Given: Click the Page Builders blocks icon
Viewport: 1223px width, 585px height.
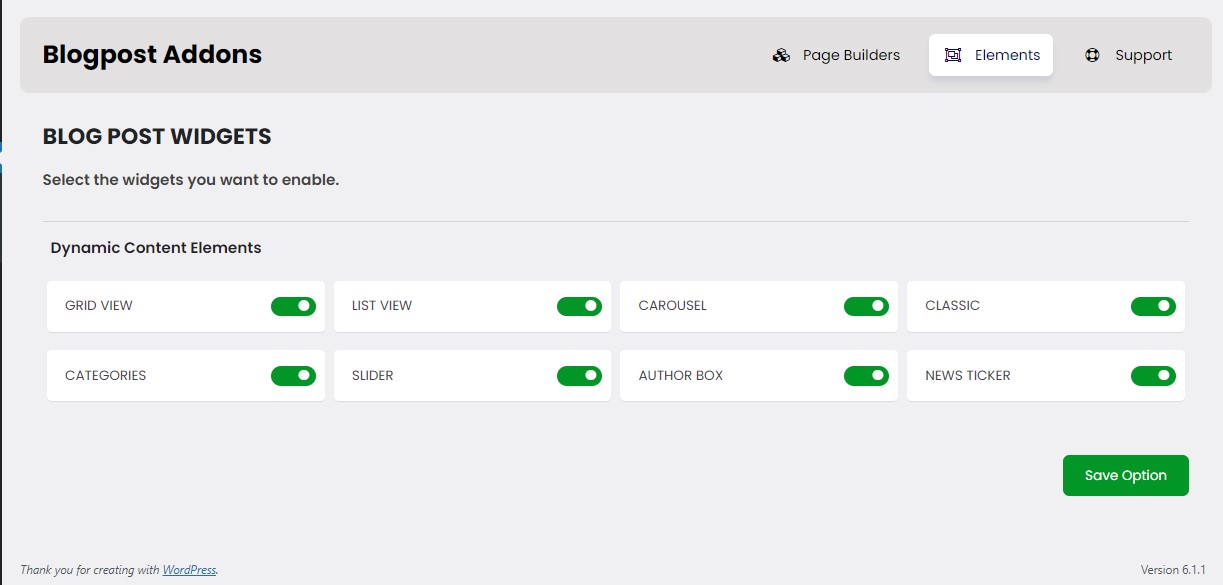Looking at the screenshot, I should [x=781, y=55].
